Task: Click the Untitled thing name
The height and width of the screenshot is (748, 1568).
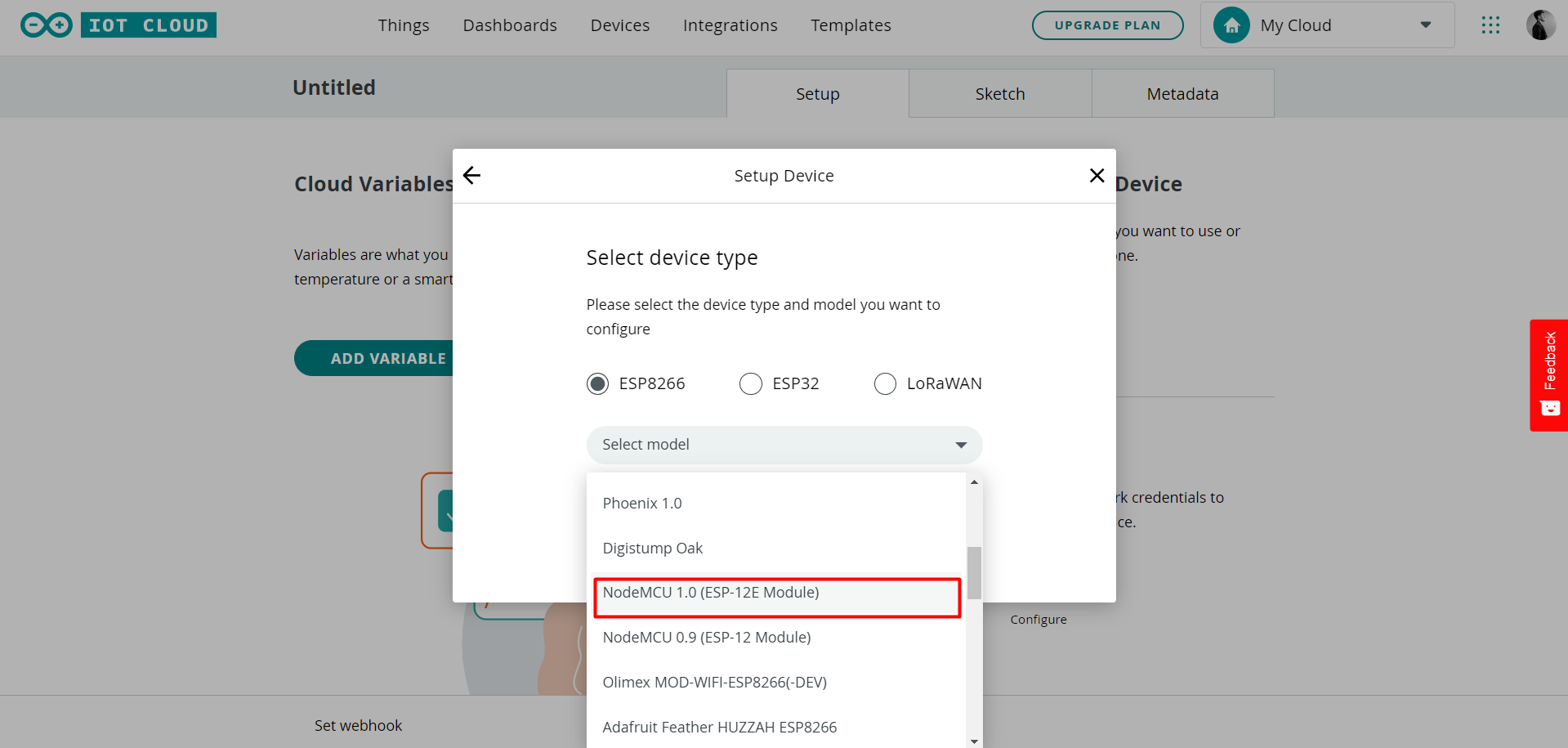Action: click(x=334, y=87)
